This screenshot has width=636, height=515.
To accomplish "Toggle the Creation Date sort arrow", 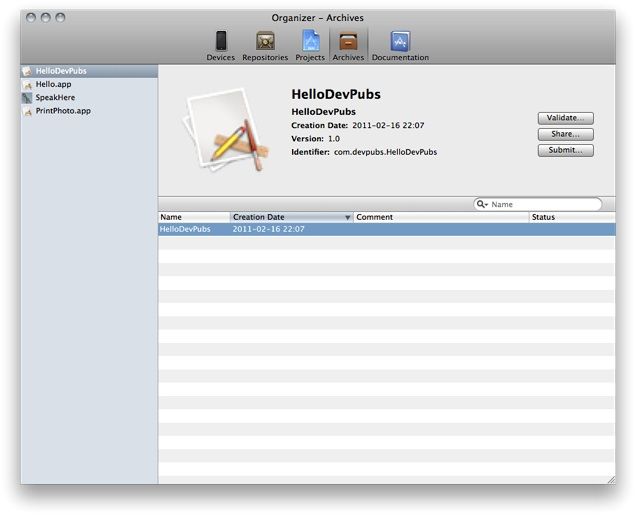I will (347, 218).
